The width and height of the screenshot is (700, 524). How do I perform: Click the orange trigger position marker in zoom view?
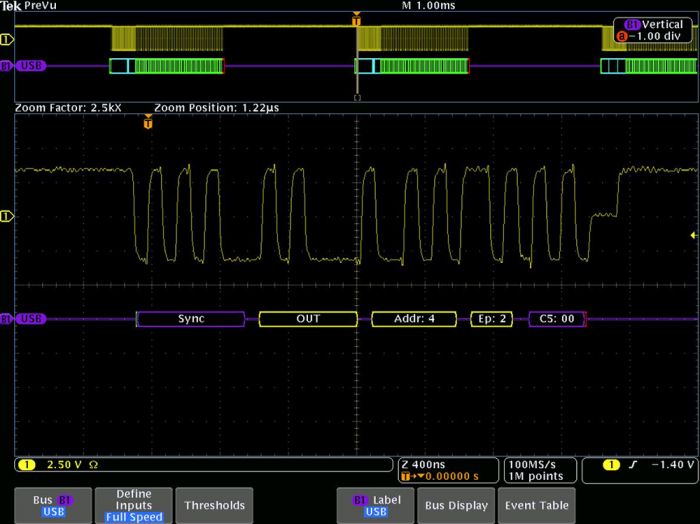pyautogui.click(x=148, y=124)
